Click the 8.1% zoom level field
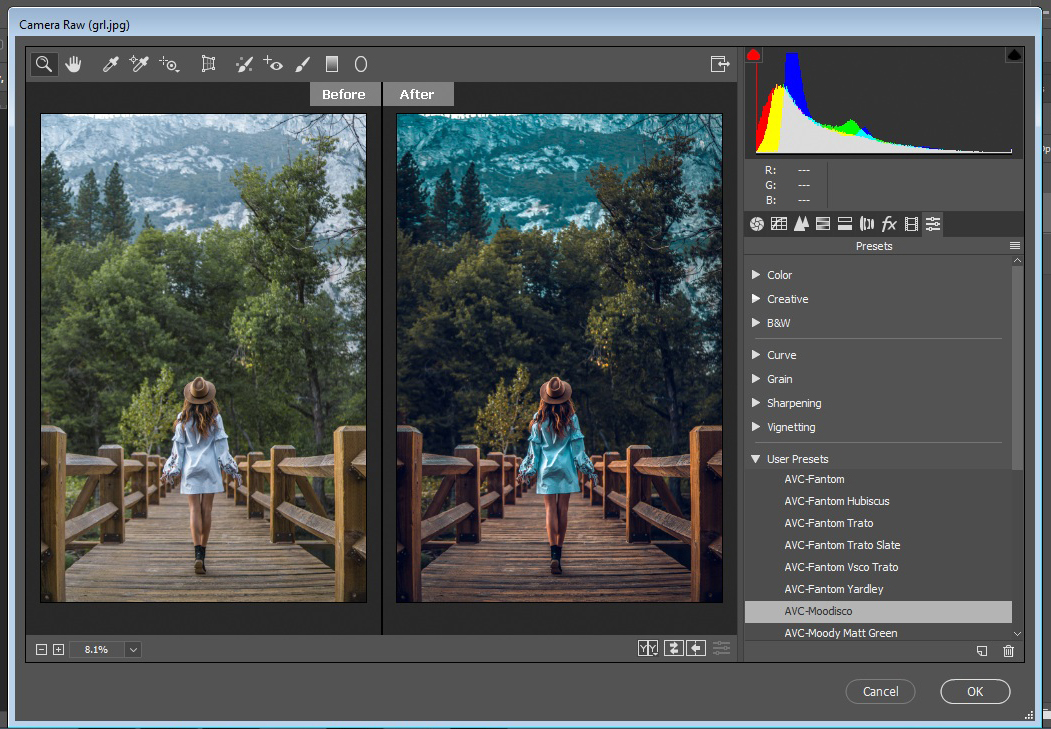 tap(96, 649)
